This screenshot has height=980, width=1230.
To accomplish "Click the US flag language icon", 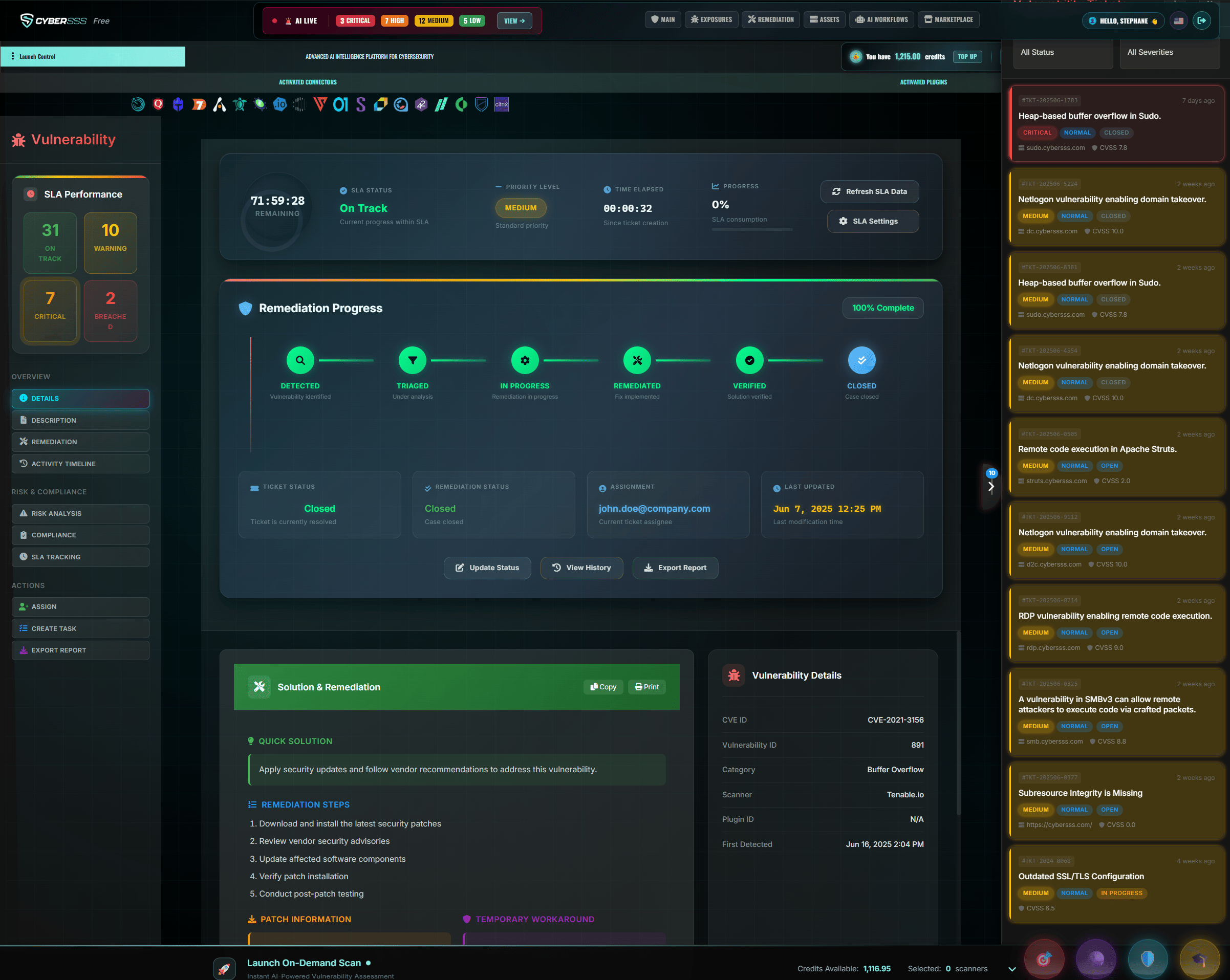I will tap(1179, 20).
